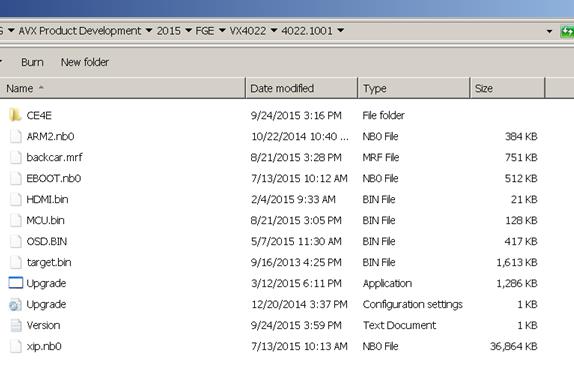
Task: Expand dropdown arrow after AVX Product Development
Action: [x=149, y=30]
